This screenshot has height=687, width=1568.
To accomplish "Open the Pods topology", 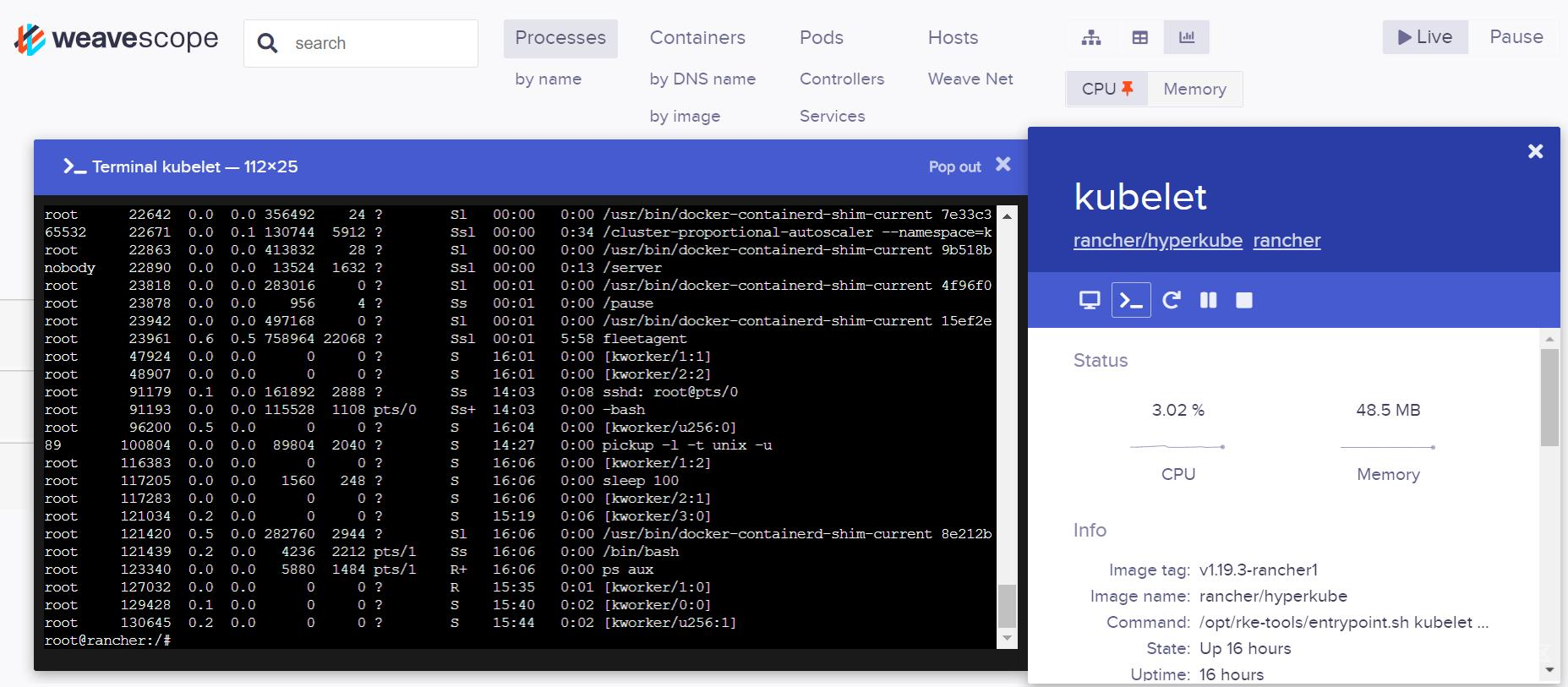I will tap(822, 38).
